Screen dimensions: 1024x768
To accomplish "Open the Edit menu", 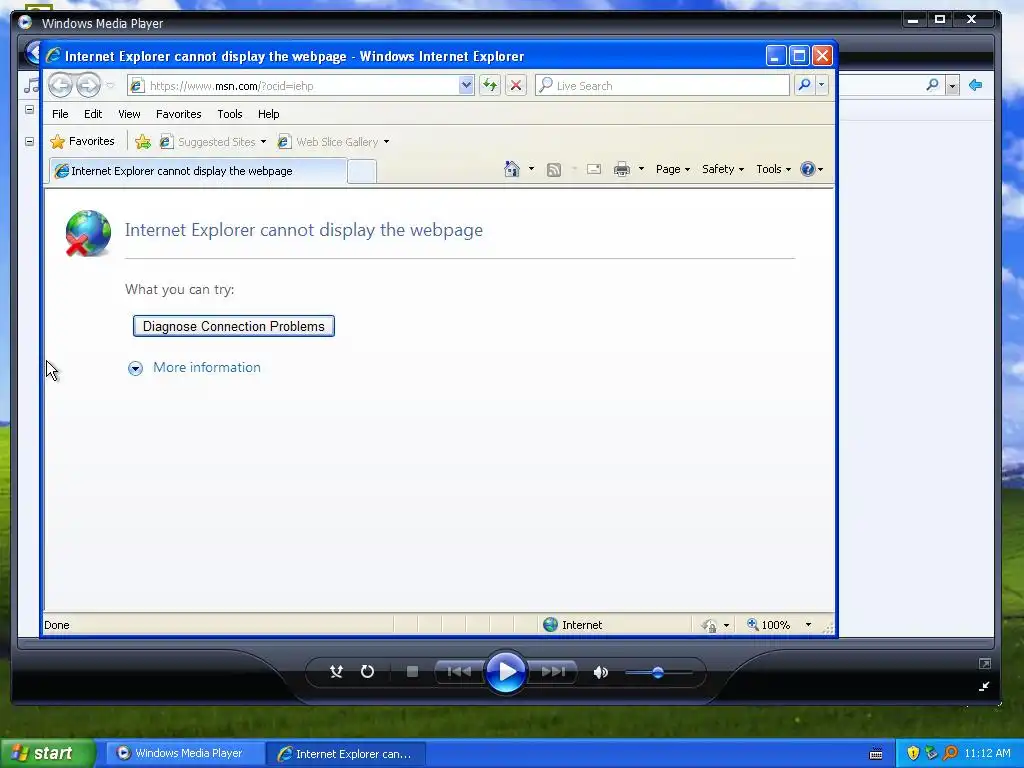I will click(93, 114).
